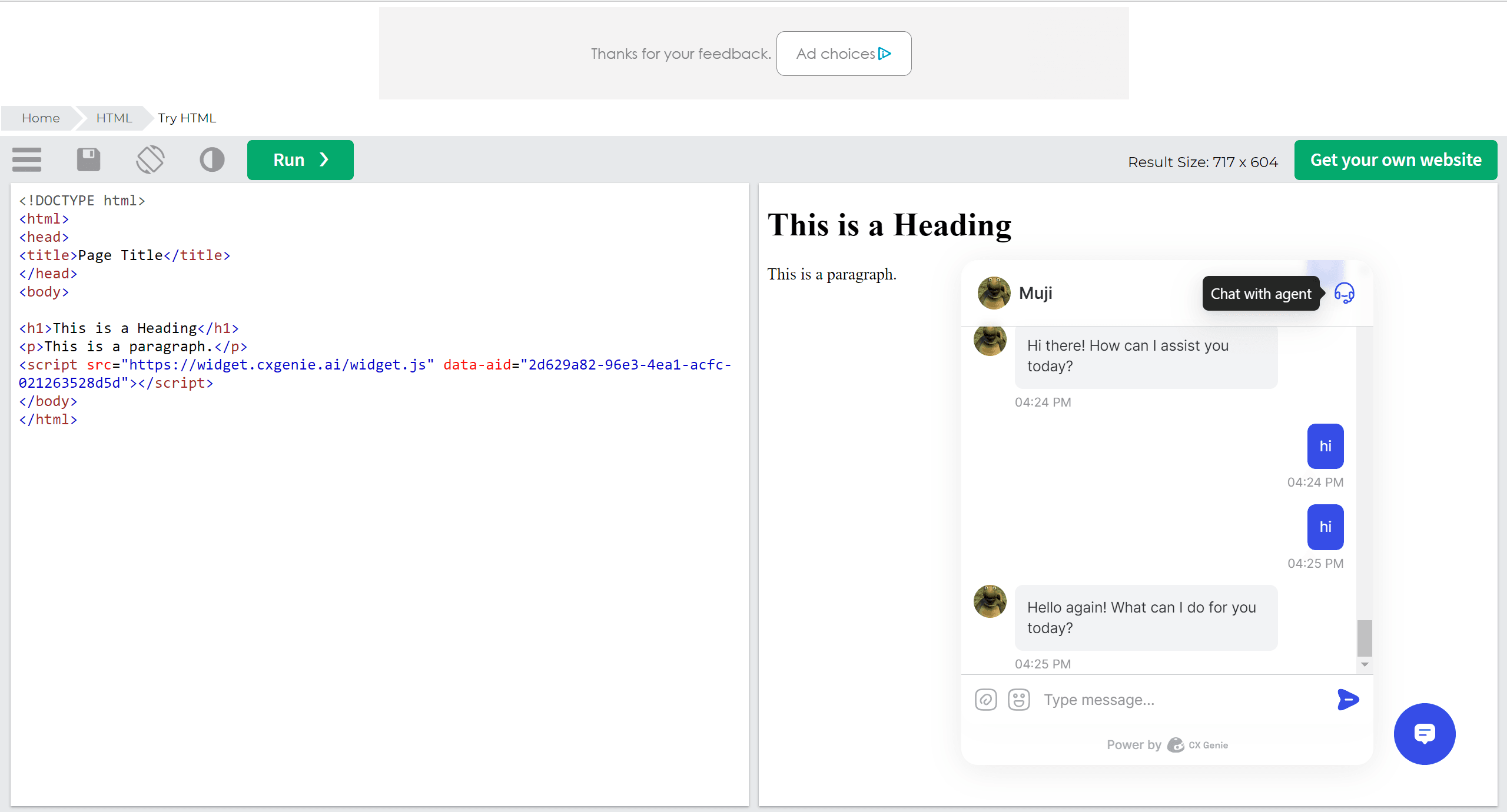The image size is (1507, 812).
Task: Click the Result Size: 717 x 604 text
Action: click(x=1203, y=162)
